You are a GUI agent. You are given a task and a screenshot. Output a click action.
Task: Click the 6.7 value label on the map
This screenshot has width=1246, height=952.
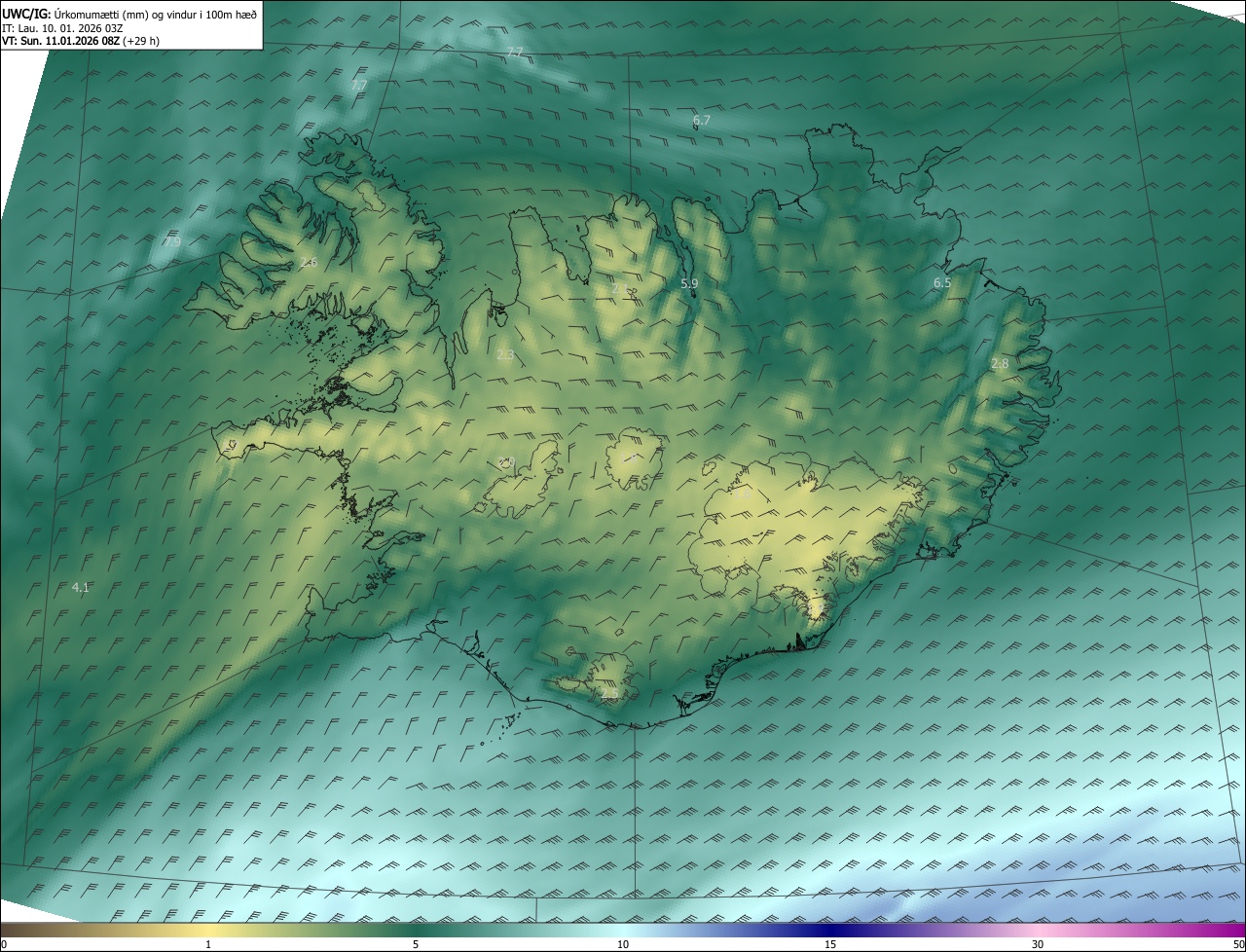point(702,121)
